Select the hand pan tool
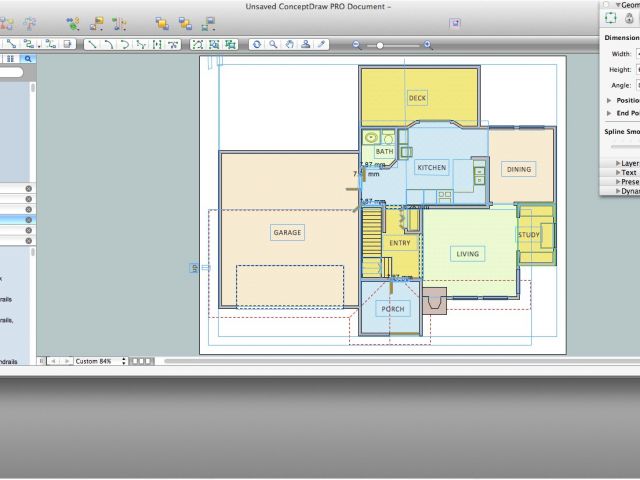640x480 pixels. point(288,45)
